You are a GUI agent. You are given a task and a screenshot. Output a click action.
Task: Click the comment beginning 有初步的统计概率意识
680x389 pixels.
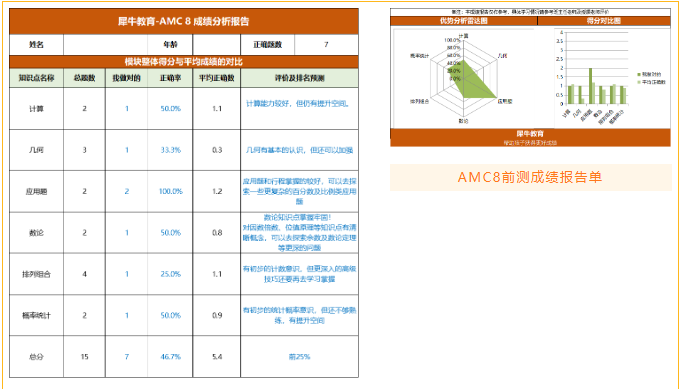[x=300, y=315]
